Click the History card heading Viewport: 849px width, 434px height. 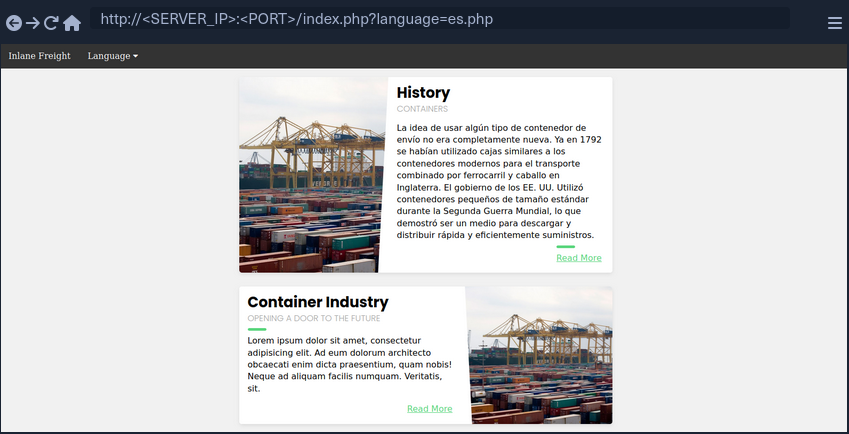423,93
